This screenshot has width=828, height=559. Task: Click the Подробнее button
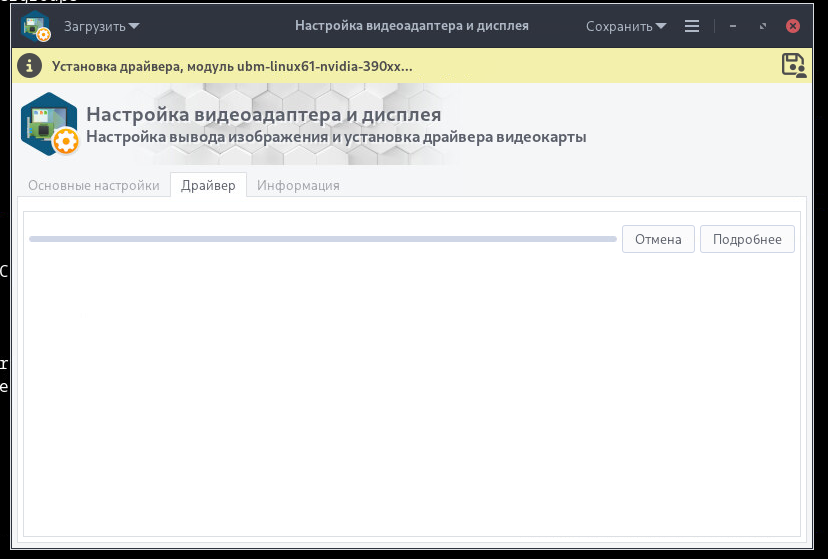(747, 239)
